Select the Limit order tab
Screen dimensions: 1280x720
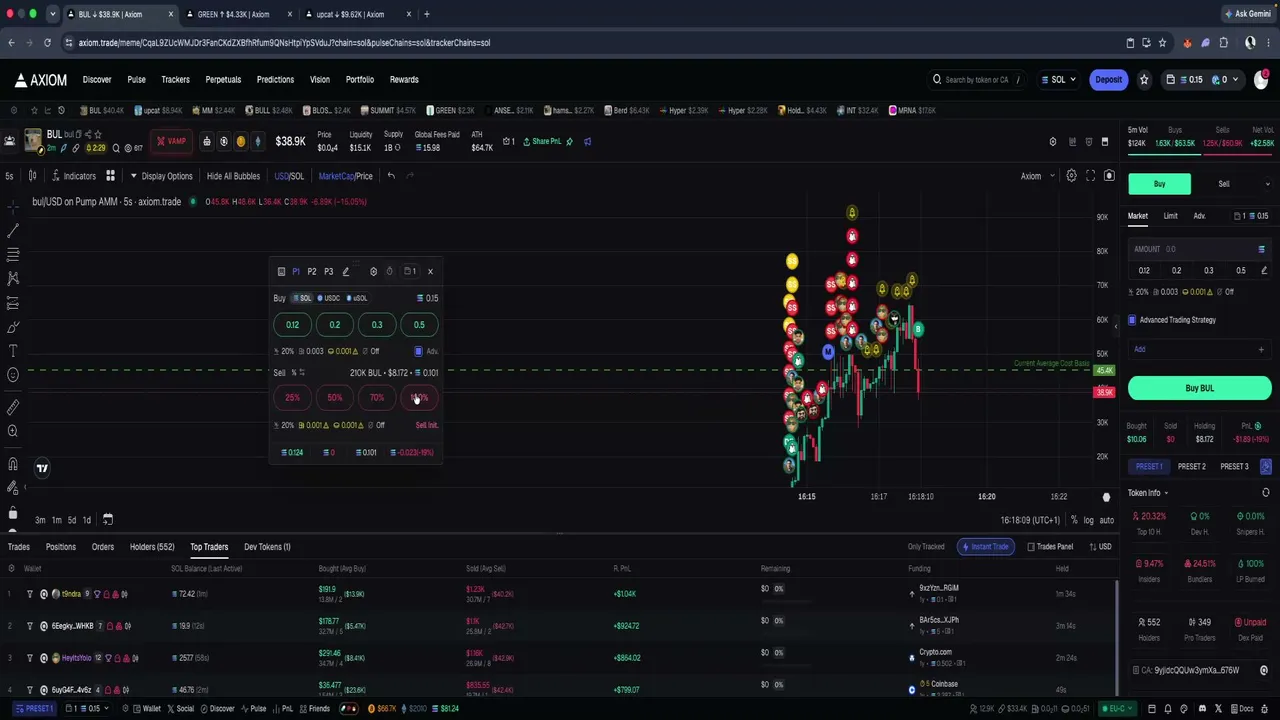(x=1170, y=216)
